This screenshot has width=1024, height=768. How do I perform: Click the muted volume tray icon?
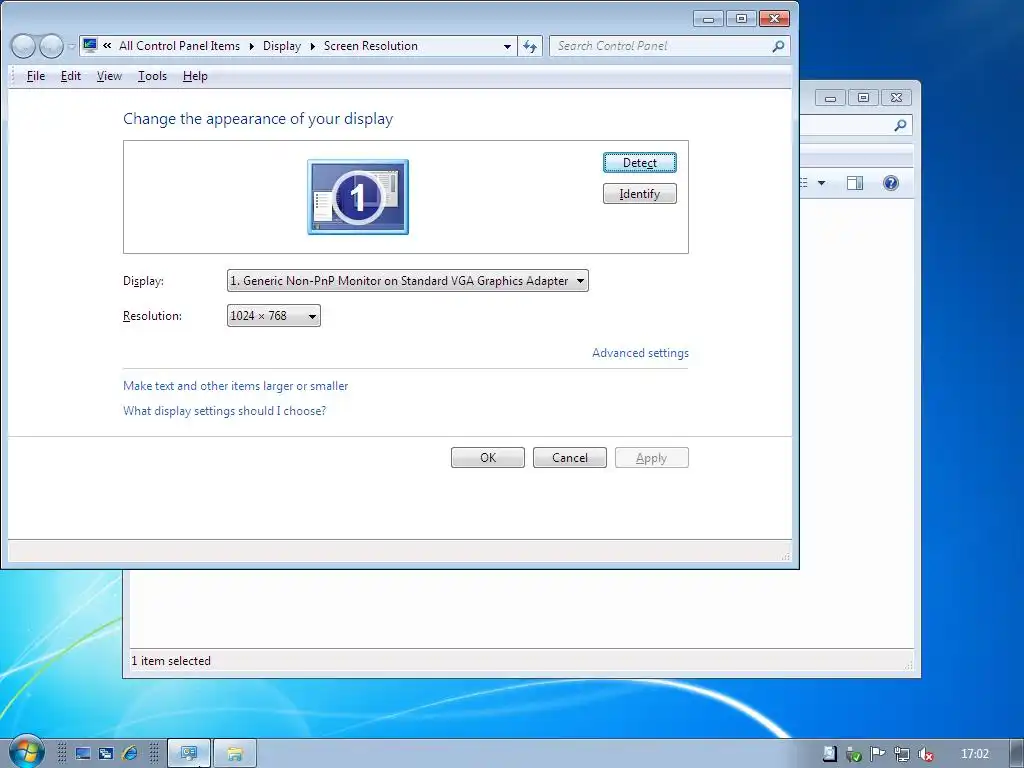pos(925,754)
